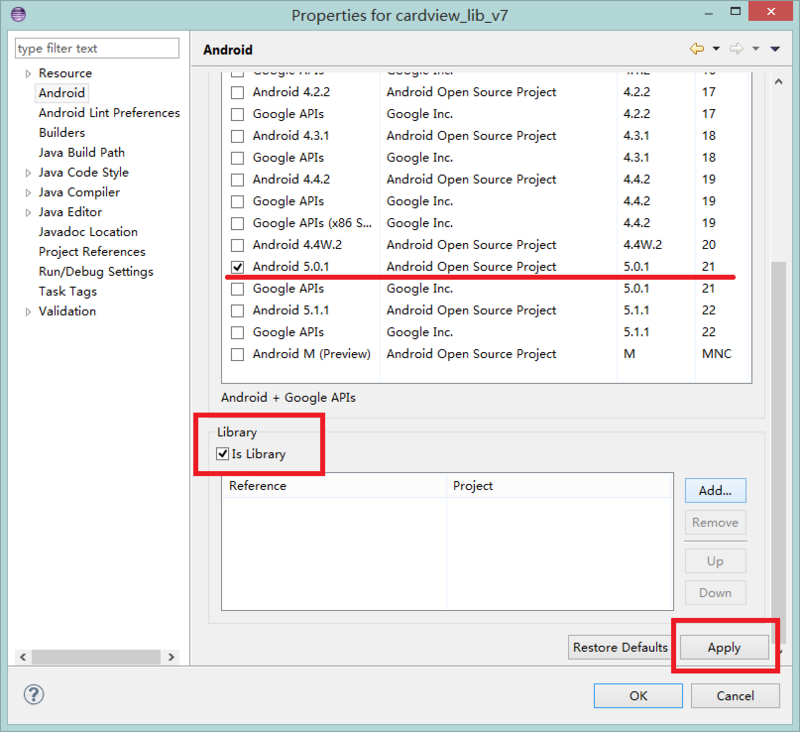Expand the Validation node
The width and height of the screenshot is (800, 732).
(x=28, y=312)
